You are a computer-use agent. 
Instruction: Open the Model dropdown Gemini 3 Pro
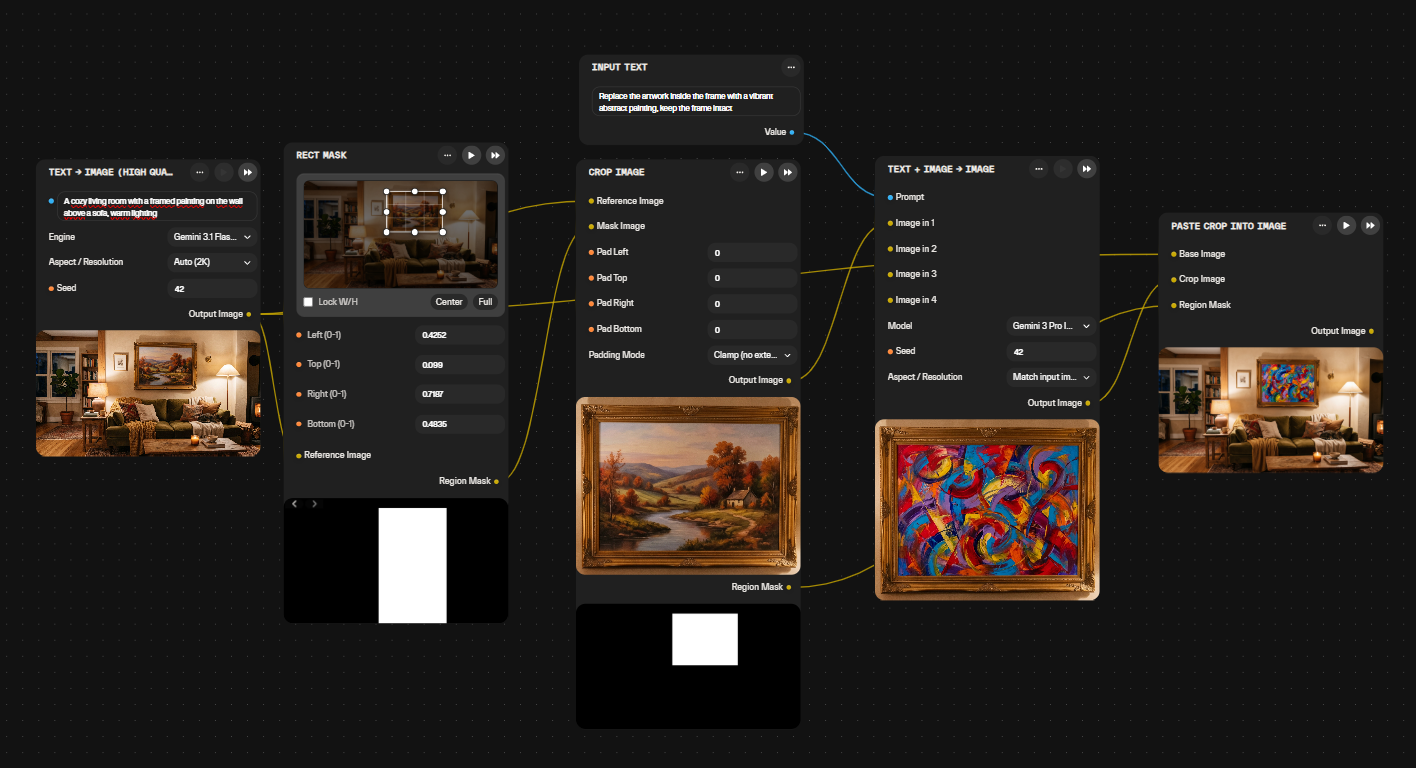(x=1051, y=326)
